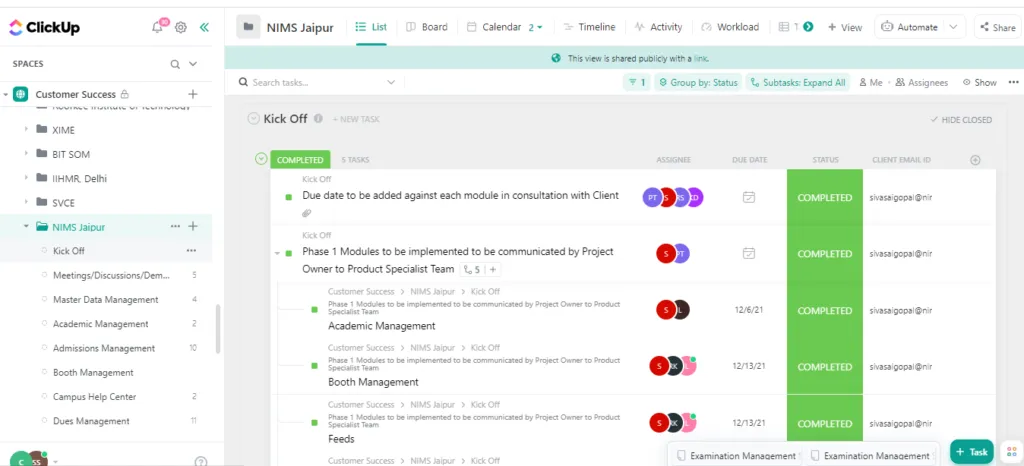
Task: Open the Timeline view tab
Action: click(x=589, y=27)
